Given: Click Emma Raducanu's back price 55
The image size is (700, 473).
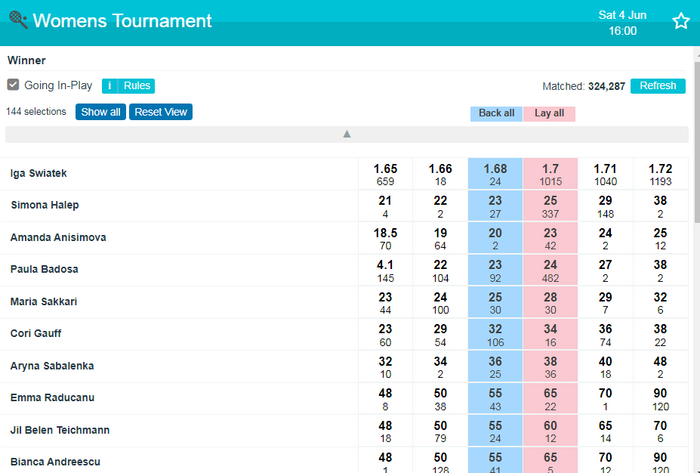Looking at the screenshot, I should click(x=495, y=398).
